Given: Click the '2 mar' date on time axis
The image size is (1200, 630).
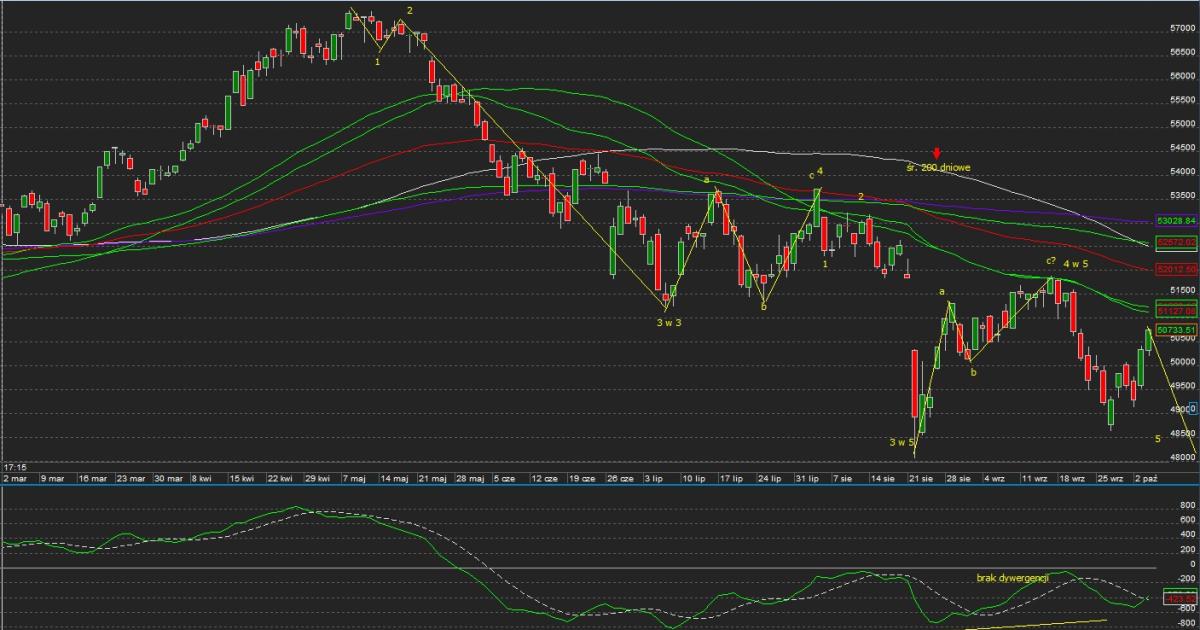Looking at the screenshot, I should click(14, 479).
